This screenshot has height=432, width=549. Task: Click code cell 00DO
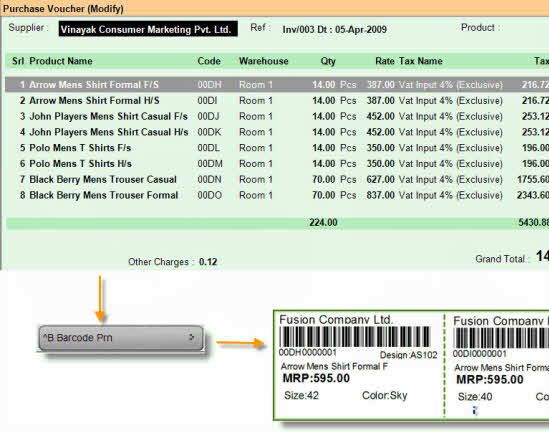click(x=210, y=195)
